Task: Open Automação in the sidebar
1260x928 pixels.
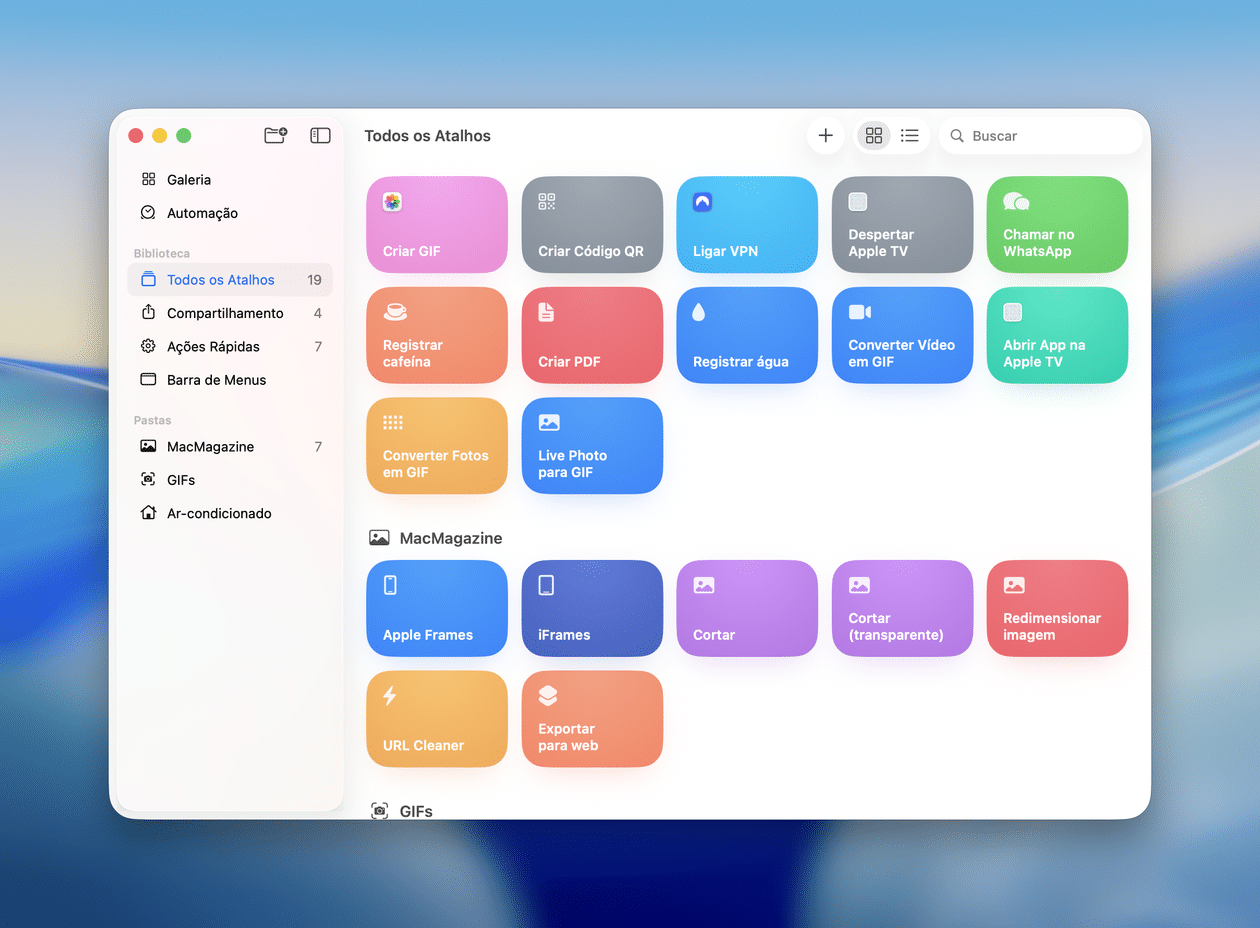Action: coord(230,213)
